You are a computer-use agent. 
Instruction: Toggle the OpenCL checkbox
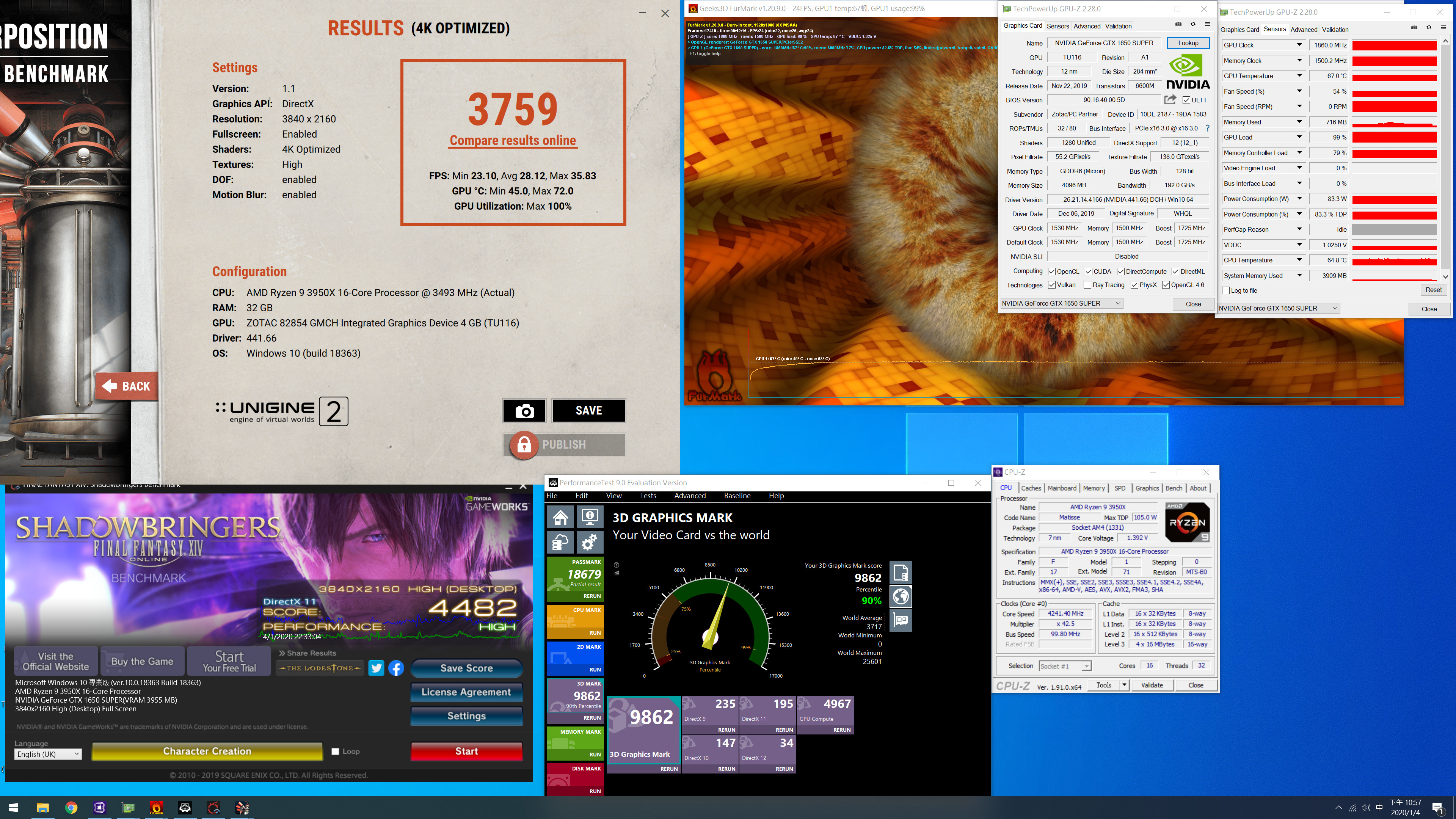coord(1052,272)
